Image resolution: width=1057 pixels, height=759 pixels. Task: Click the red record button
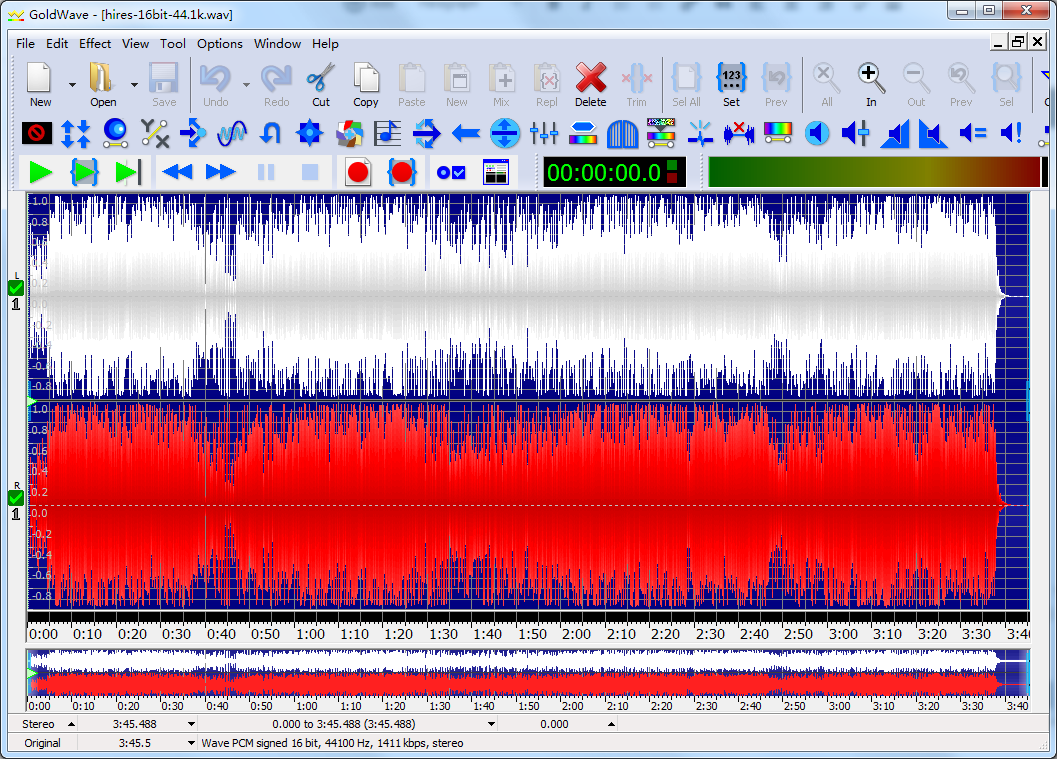358,172
